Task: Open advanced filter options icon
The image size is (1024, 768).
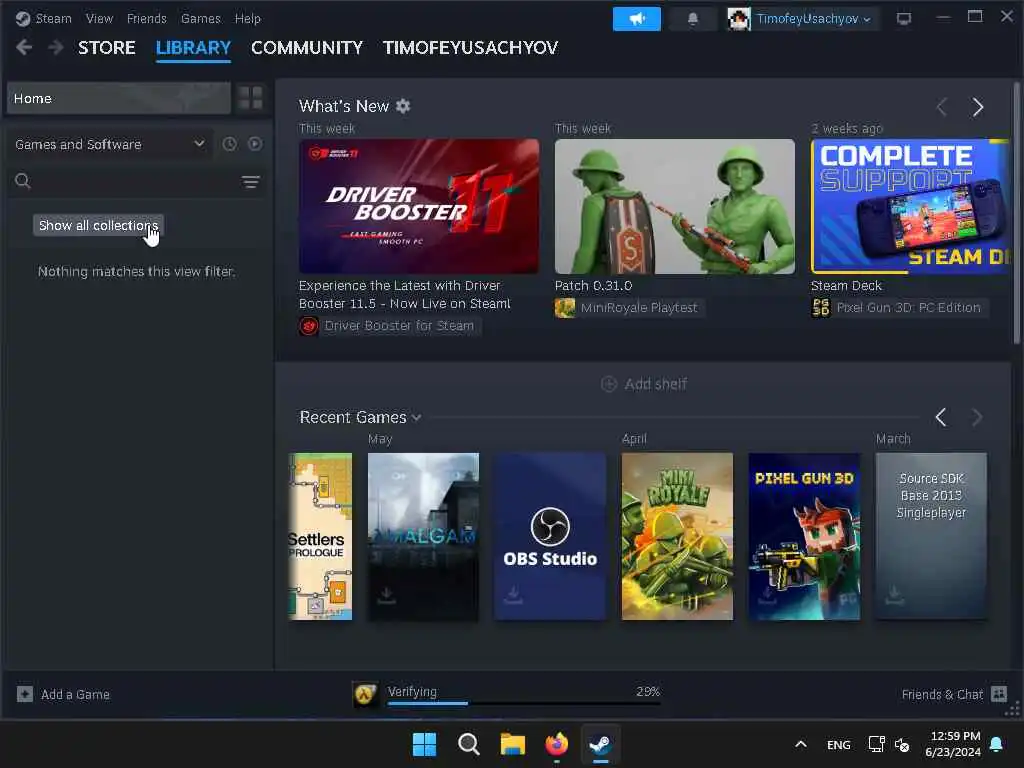Action: [x=251, y=182]
